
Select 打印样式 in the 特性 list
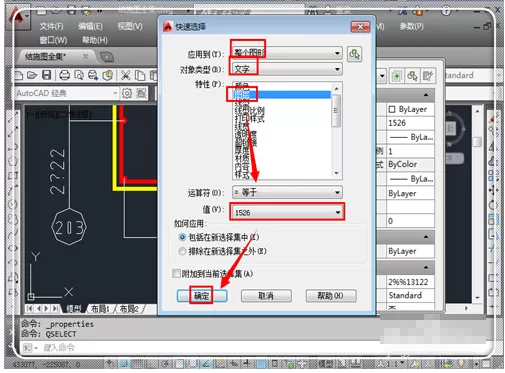(249, 118)
